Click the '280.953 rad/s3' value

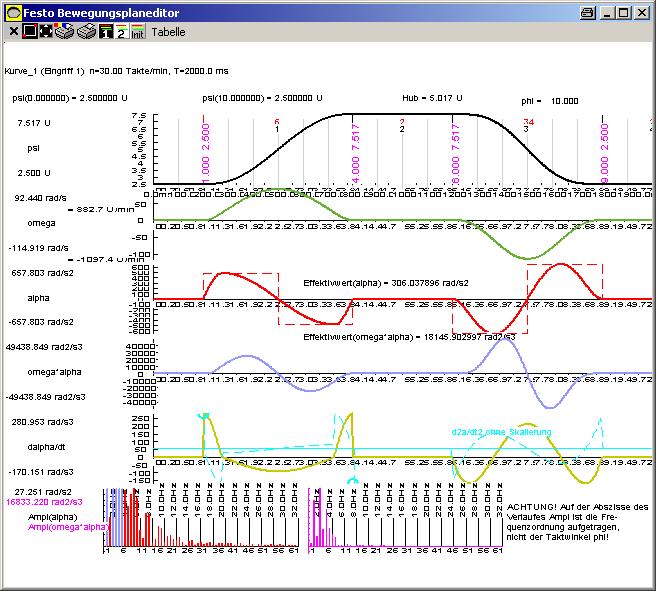pos(42,422)
